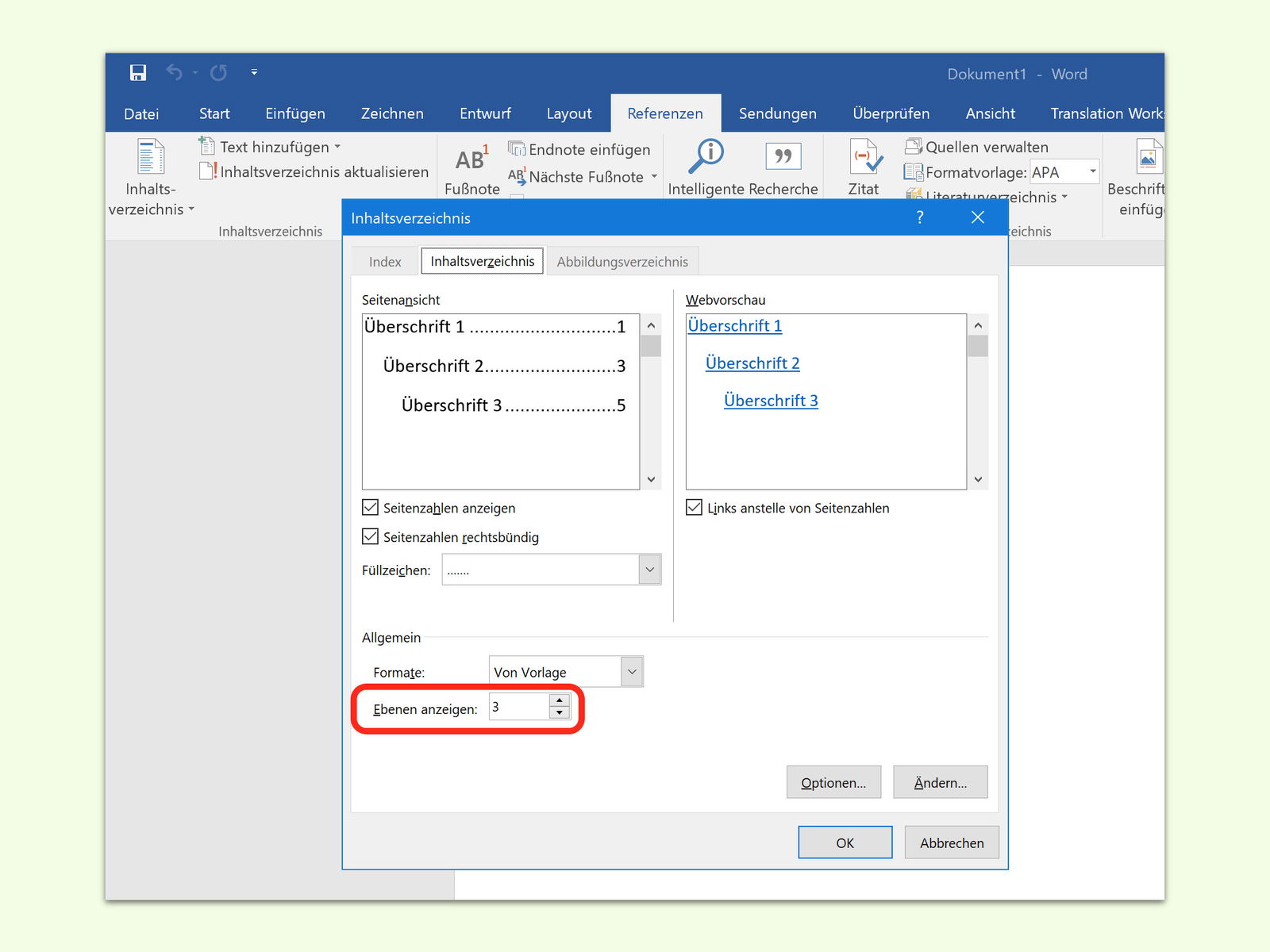Click the Save floppy disk icon
Image resolution: width=1270 pixels, height=952 pixels.
coord(138,73)
